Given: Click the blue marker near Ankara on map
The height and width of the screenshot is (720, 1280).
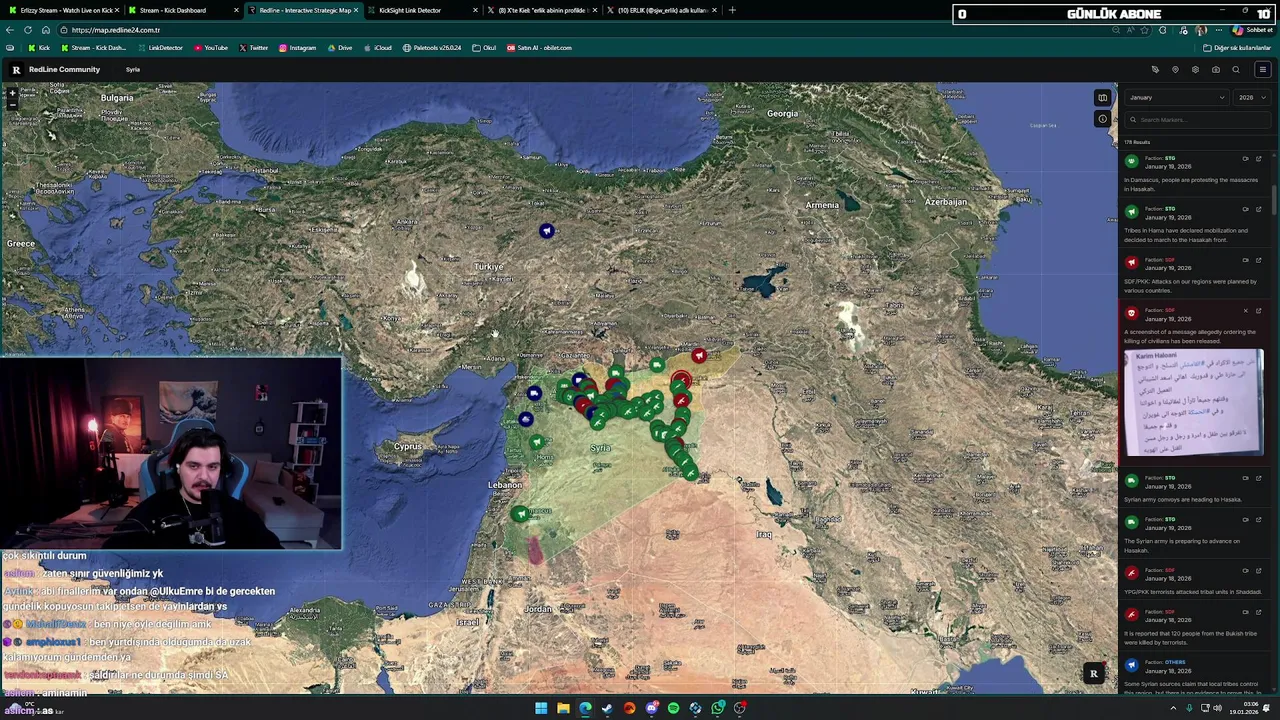Looking at the screenshot, I should click(546, 231).
